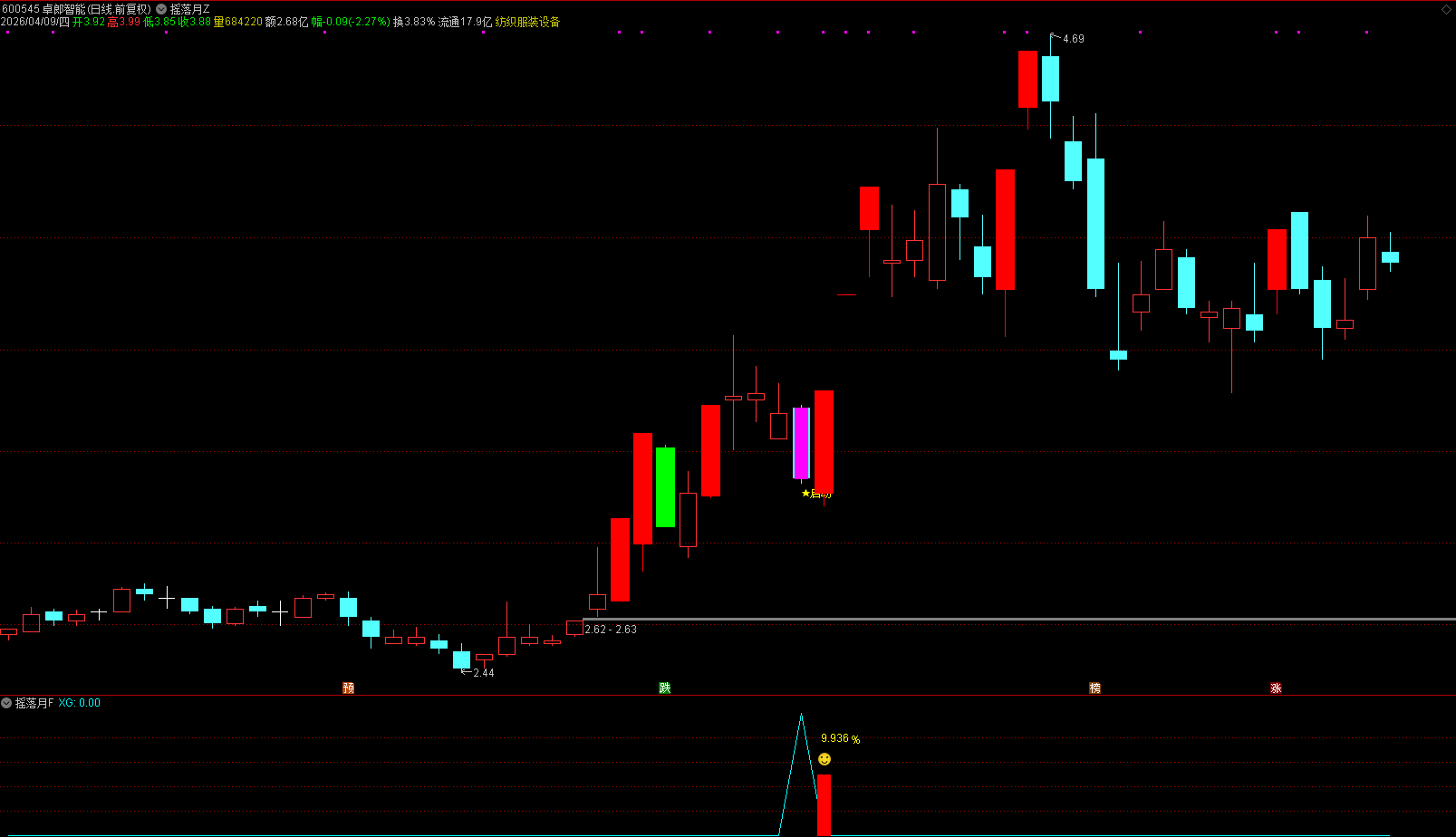Click the red bar in 摇落月F panel
This screenshot has width=1456, height=837.
pos(824,804)
